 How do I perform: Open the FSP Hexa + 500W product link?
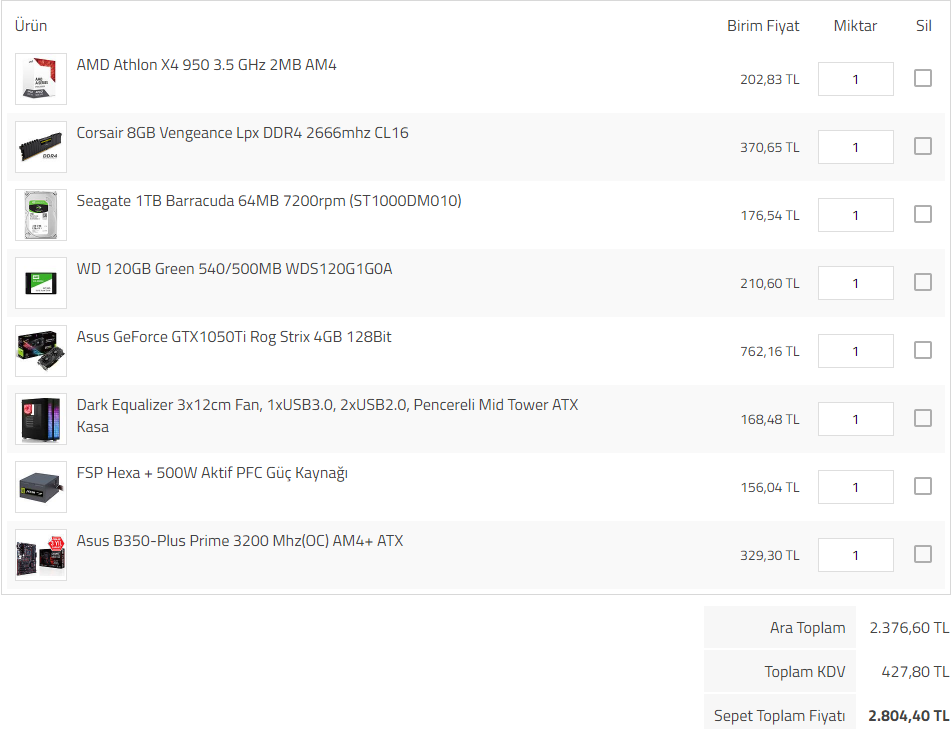pos(212,473)
